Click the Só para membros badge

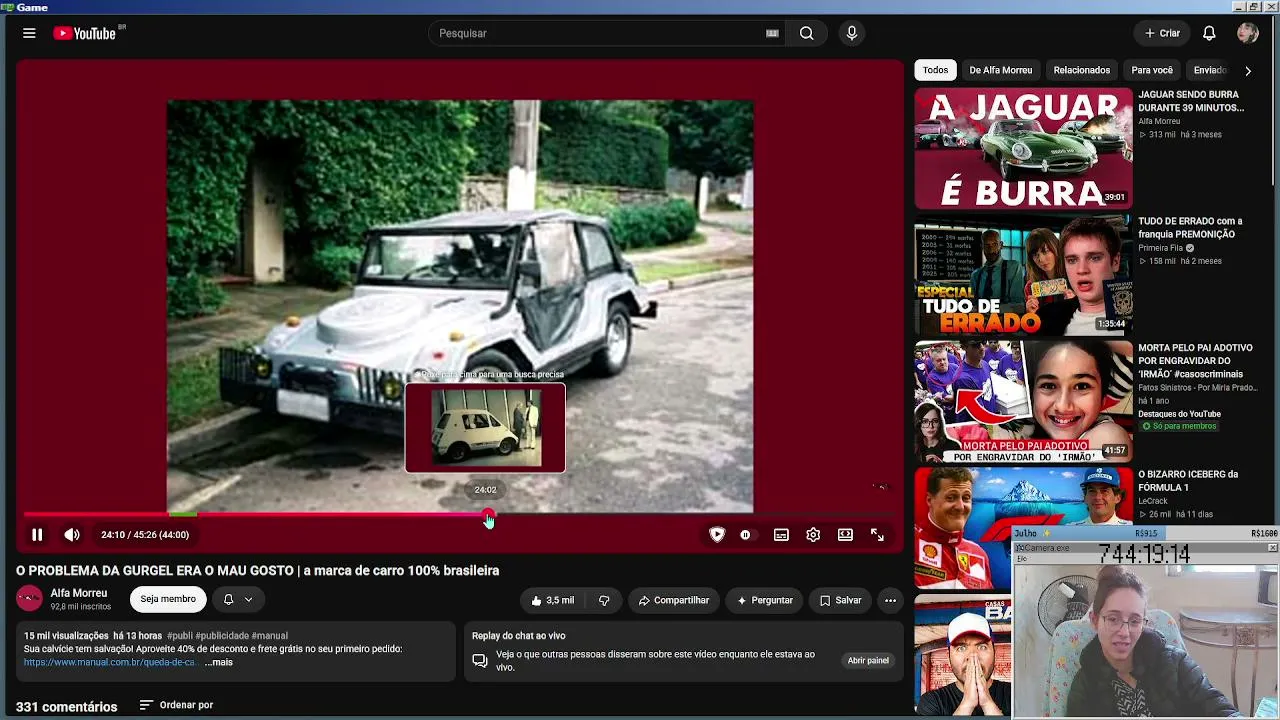click(x=1179, y=426)
